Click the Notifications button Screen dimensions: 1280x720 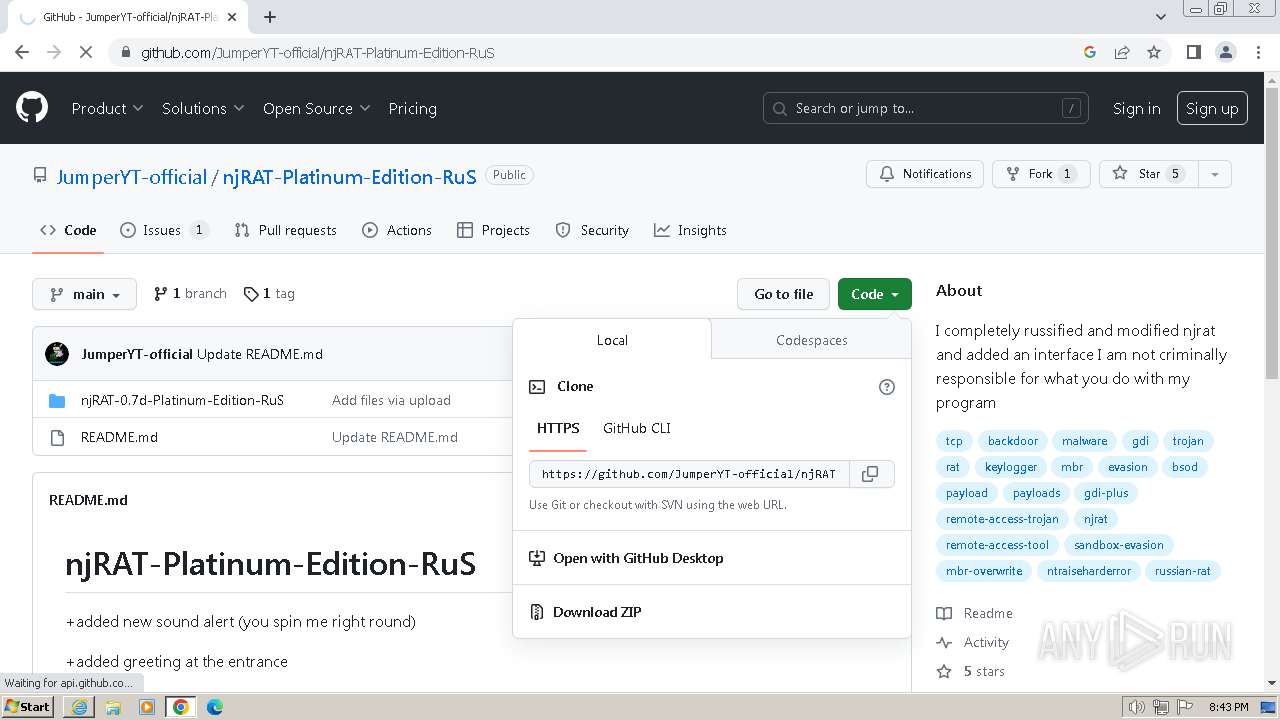point(925,174)
